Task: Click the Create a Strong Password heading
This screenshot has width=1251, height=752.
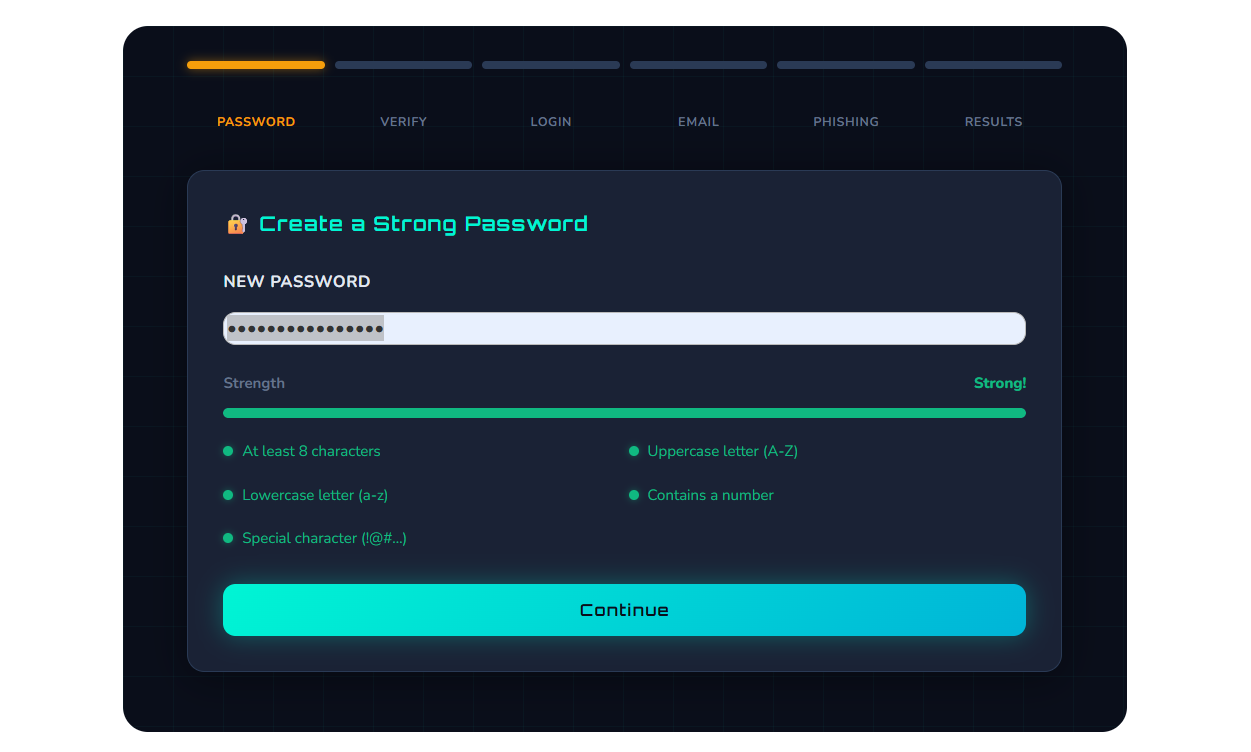Action: coord(423,224)
